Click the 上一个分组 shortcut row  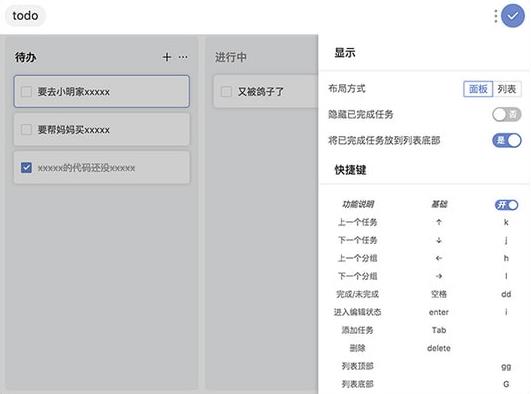pos(425,258)
